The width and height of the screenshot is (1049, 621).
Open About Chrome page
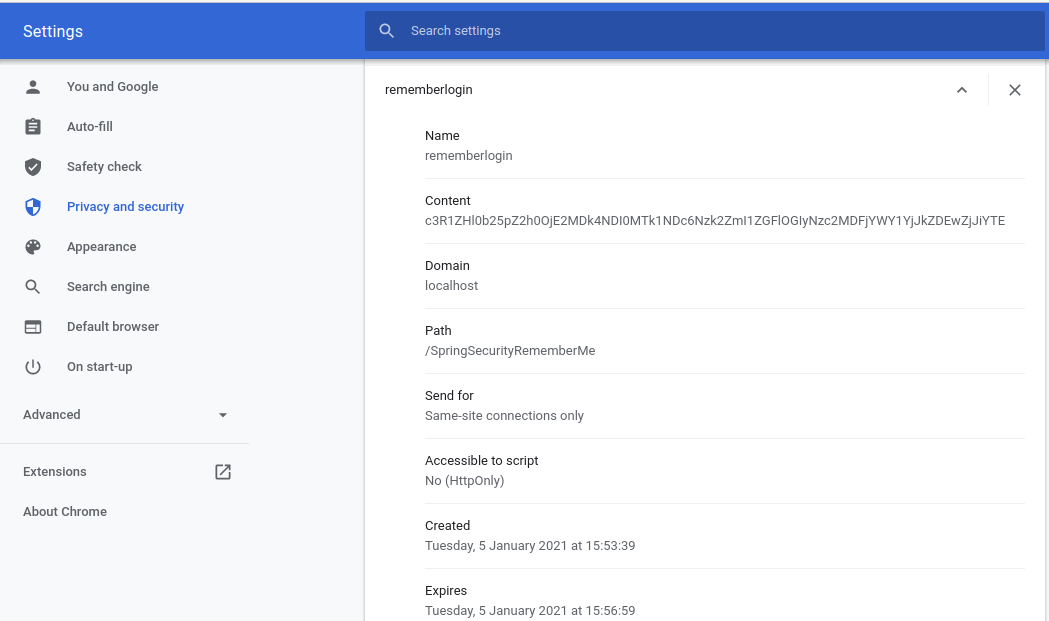(x=65, y=512)
